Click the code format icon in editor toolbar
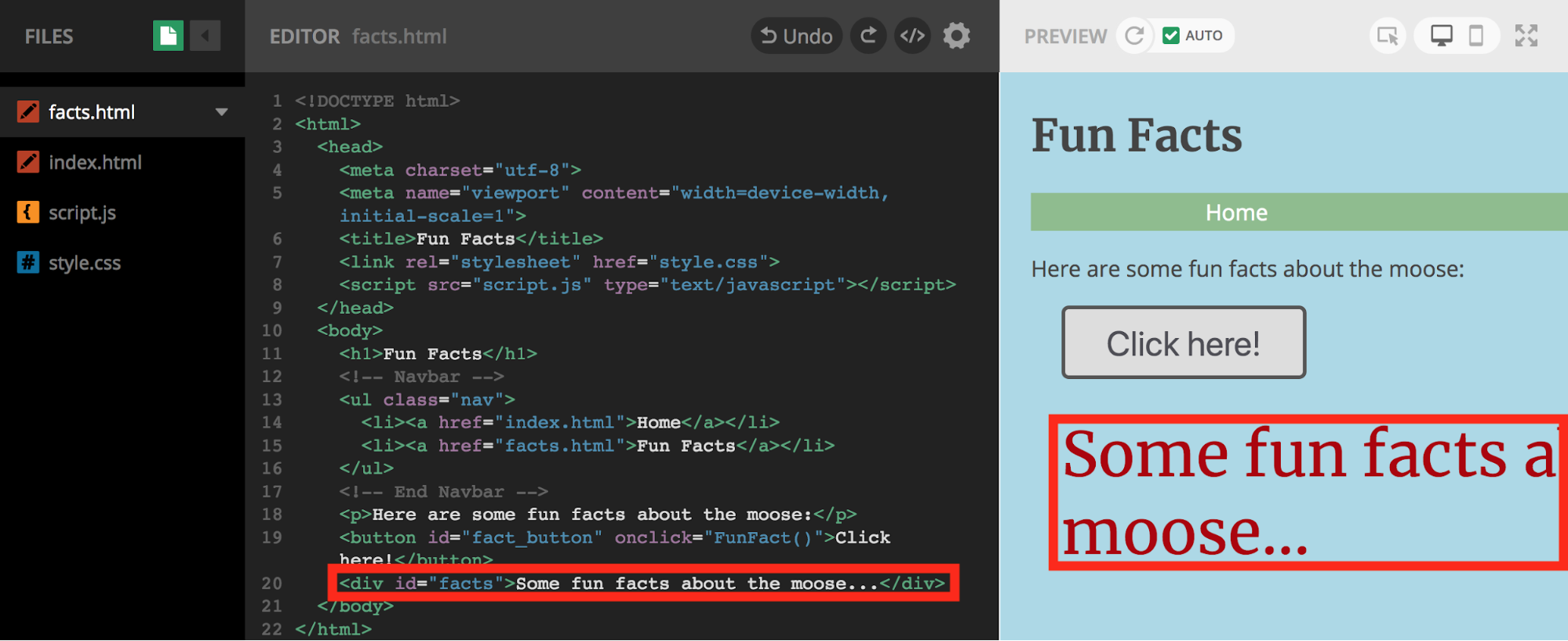This screenshot has height=641, width=1568. [912, 36]
